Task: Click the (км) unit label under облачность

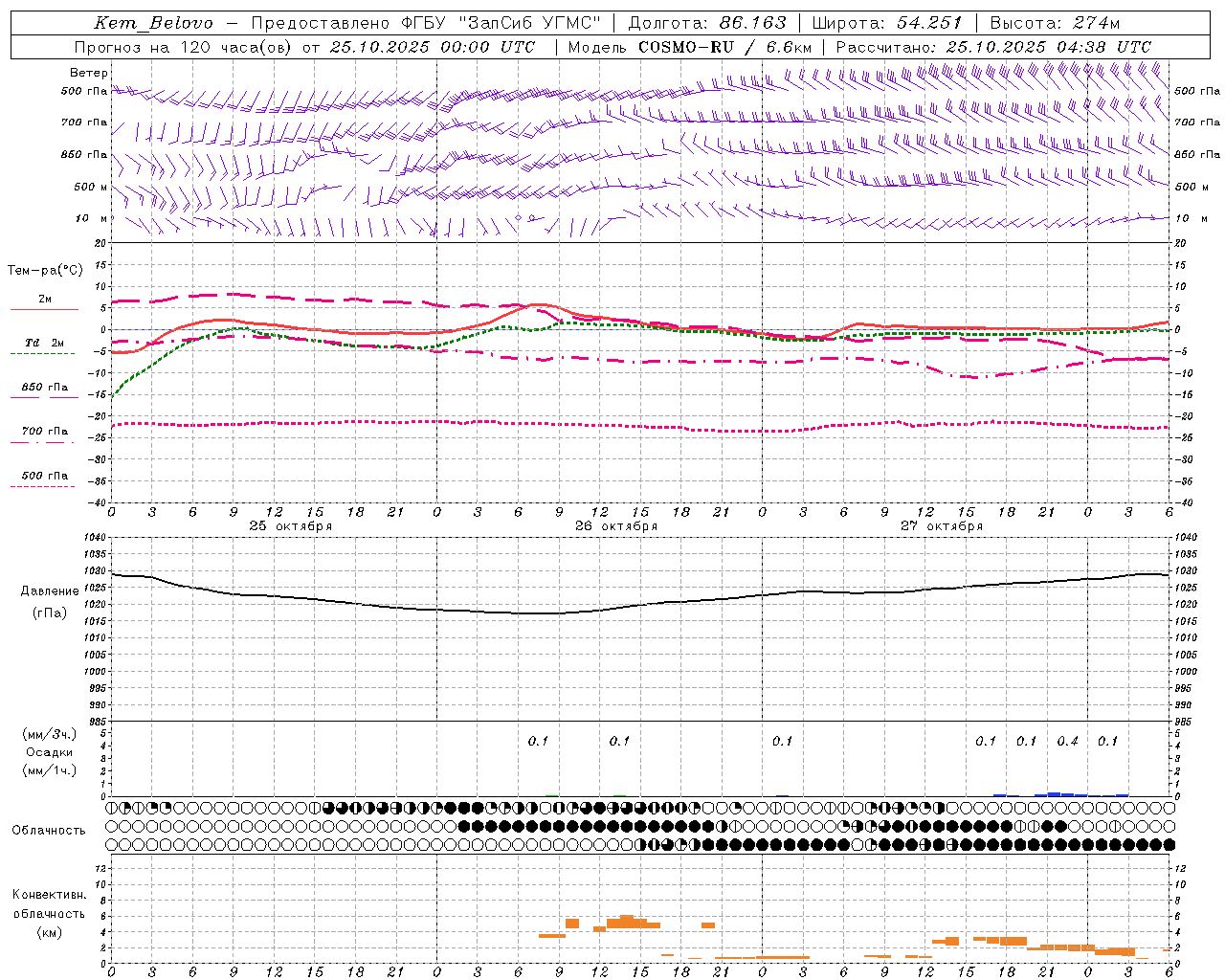Action: click(x=49, y=932)
